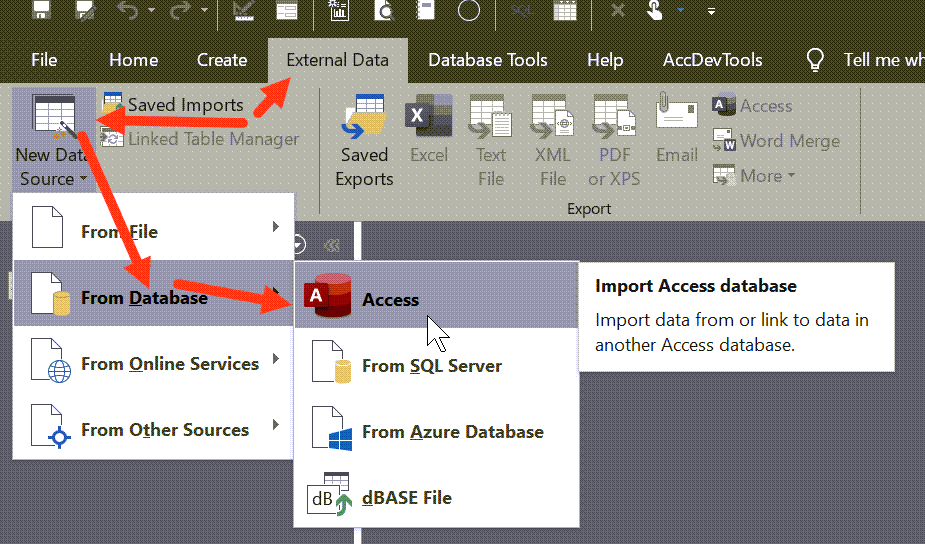Open Customize Quick Access Toolbar dropdown
Screen dimensions: 925x544
[711, 11]
